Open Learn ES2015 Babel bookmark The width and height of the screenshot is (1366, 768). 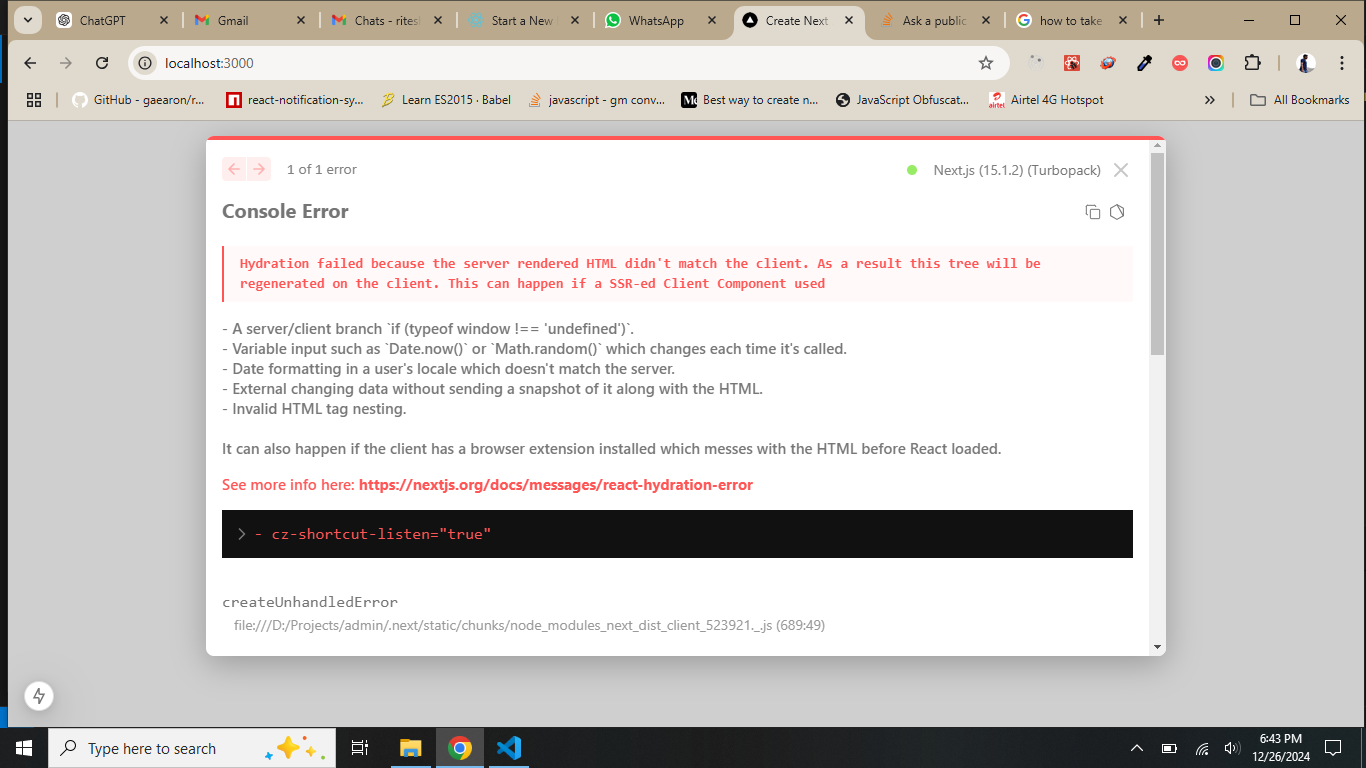[x=446, y=100]
